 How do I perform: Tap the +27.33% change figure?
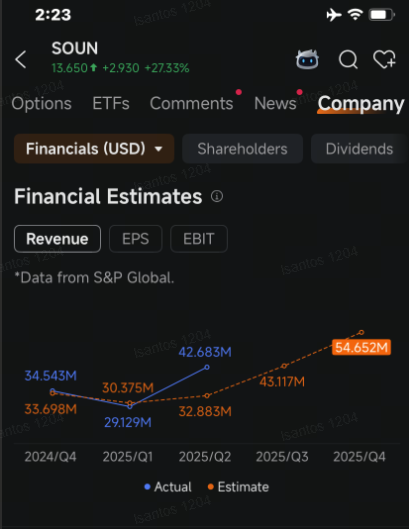(x=167, y=68)
